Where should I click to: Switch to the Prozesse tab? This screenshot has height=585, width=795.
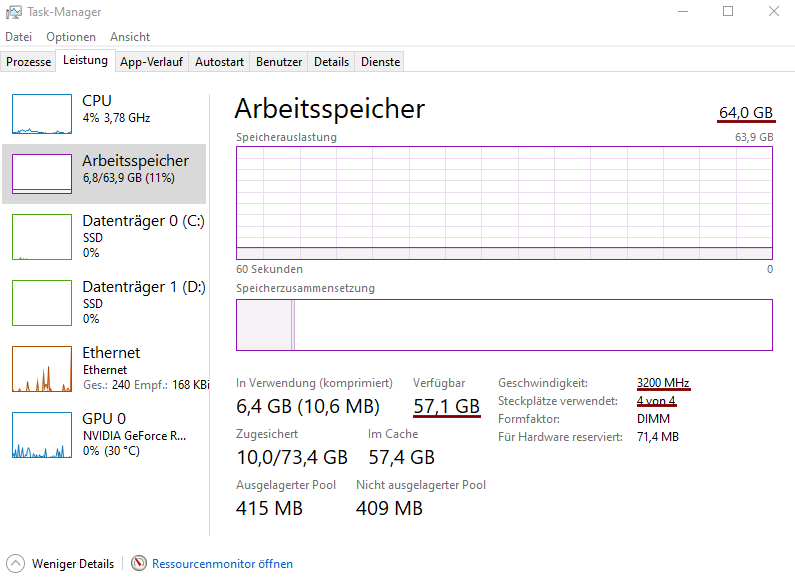28,62
